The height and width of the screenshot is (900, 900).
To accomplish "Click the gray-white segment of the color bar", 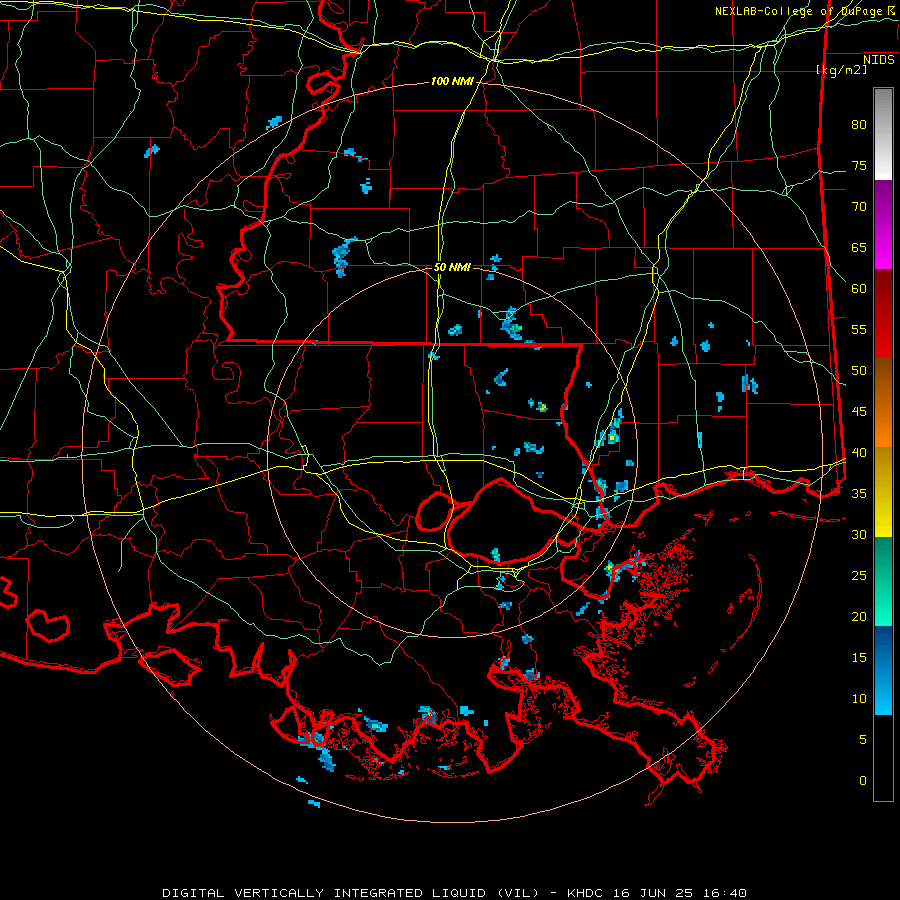I will click(883, 134).
